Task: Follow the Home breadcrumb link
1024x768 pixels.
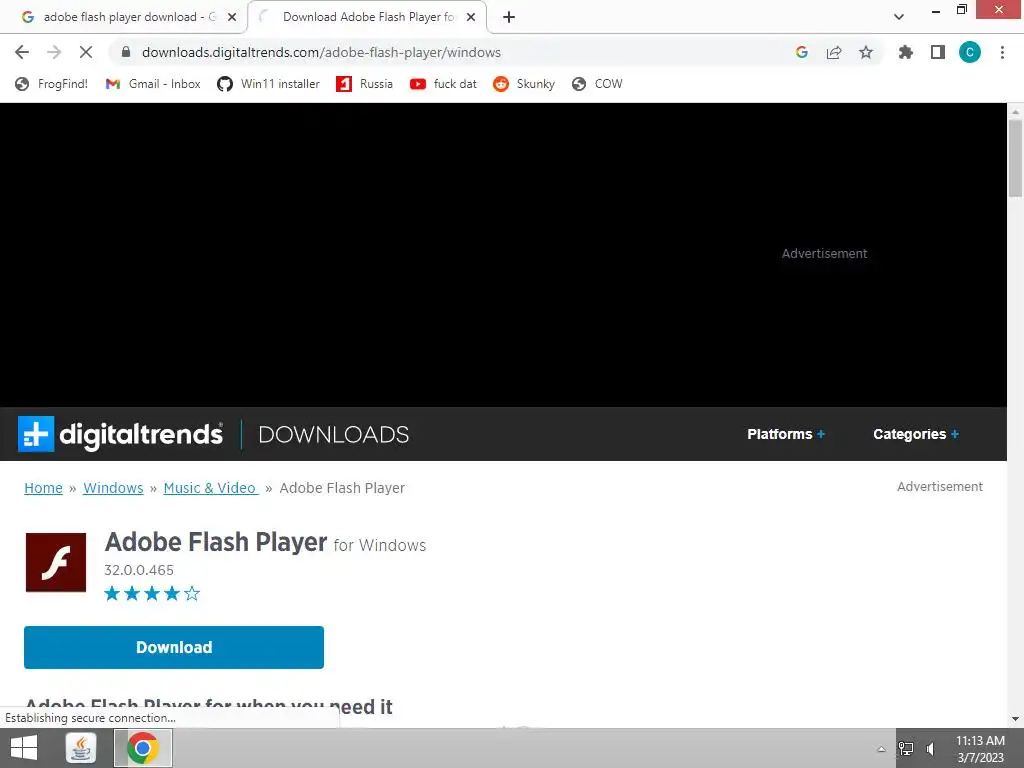Action: click(x=43, y=488)
